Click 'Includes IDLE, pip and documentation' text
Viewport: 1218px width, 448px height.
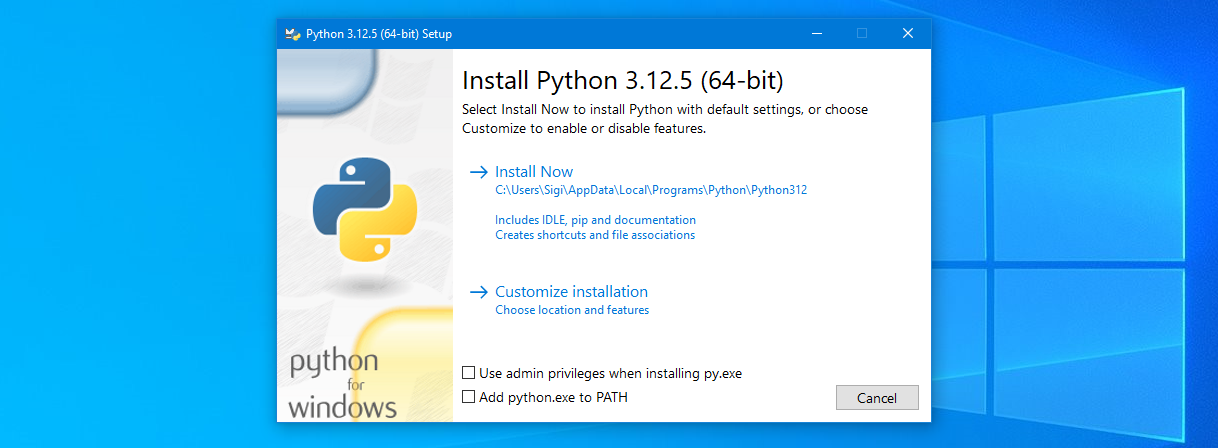tap(595, 220)
